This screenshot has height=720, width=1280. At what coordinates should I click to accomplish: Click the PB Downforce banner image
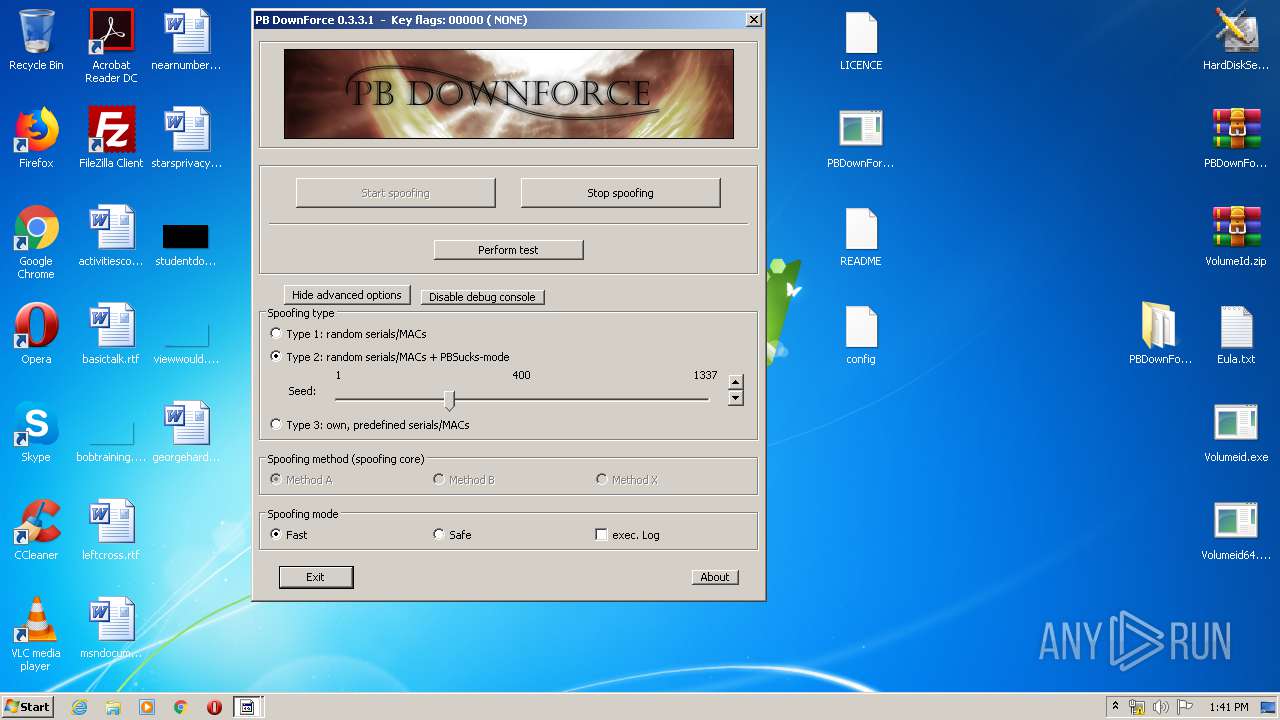point(509,94)
